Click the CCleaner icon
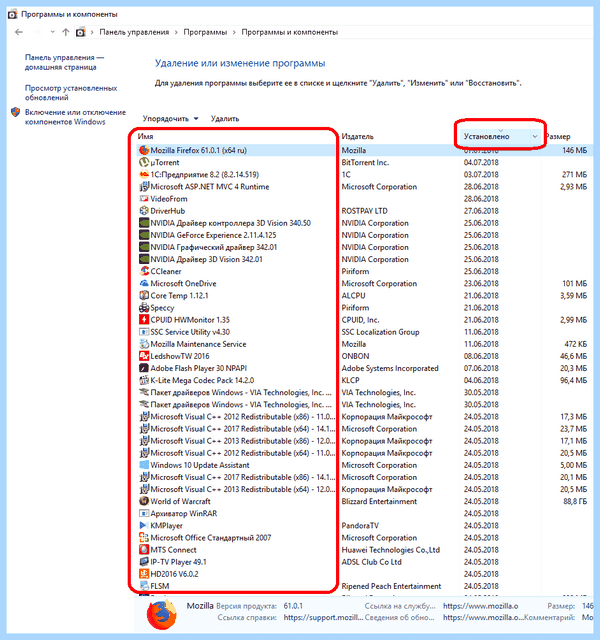The image size is (600, 640). [x=144, y=271]
